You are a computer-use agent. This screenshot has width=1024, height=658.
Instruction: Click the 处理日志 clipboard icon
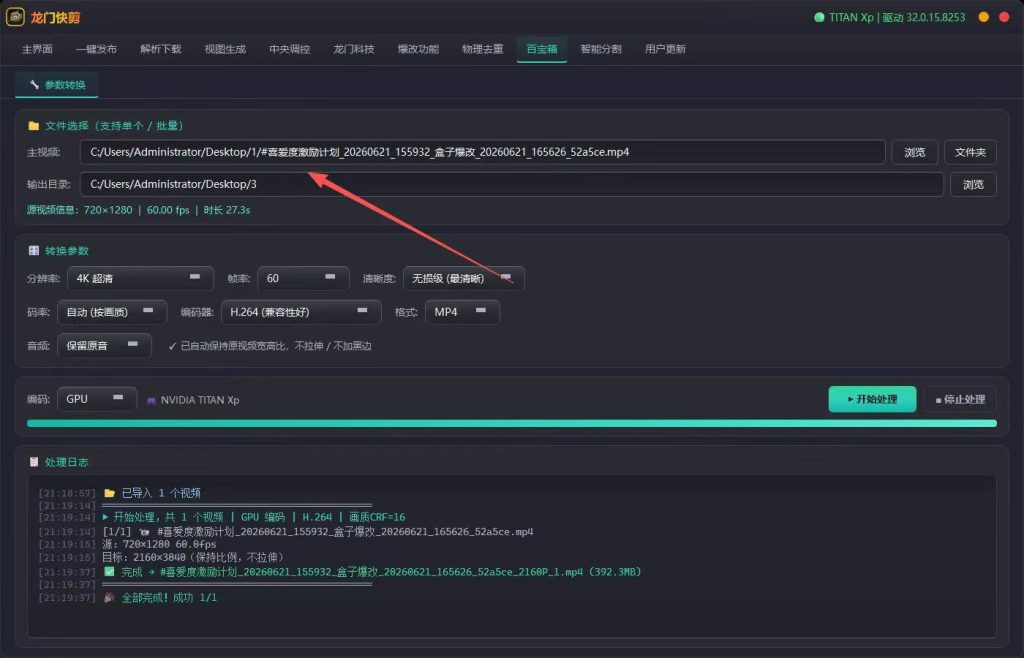33,462
